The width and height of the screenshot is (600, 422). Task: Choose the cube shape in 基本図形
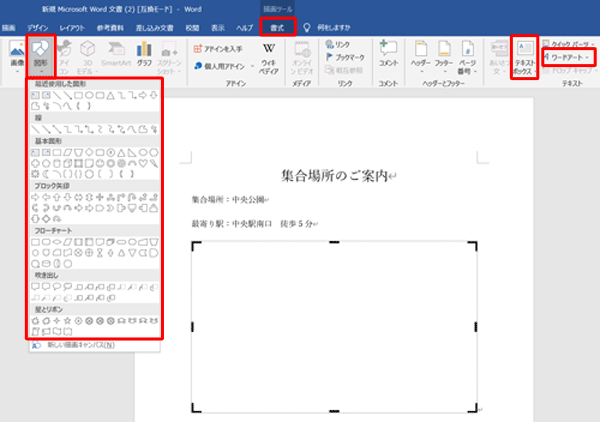tap(68, 163)
